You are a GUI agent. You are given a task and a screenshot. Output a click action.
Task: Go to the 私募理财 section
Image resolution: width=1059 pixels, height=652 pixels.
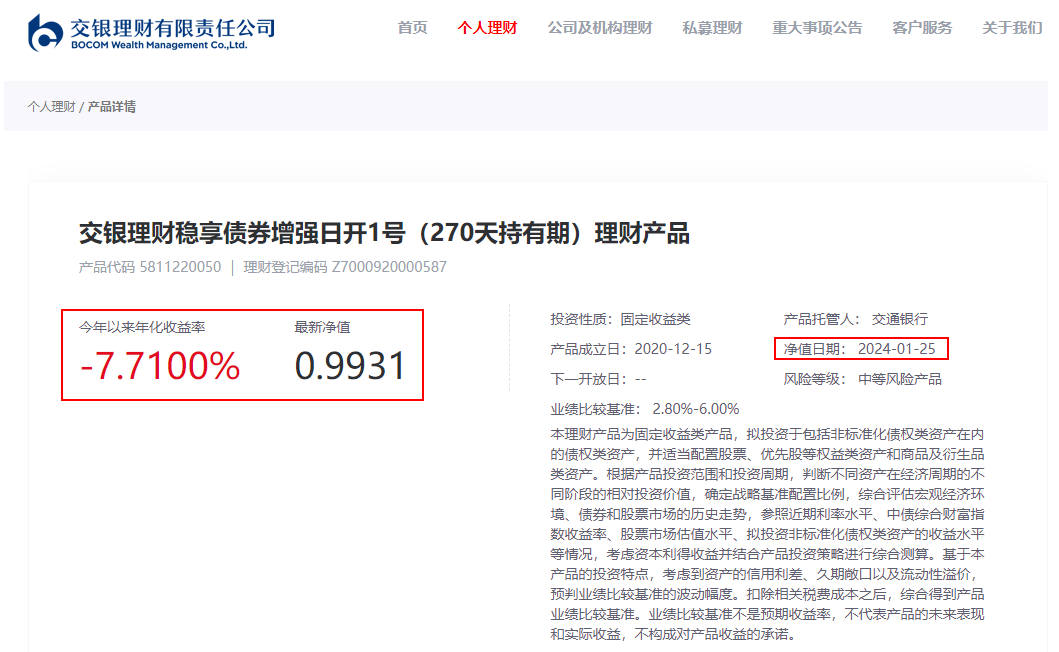click(712, 28)
